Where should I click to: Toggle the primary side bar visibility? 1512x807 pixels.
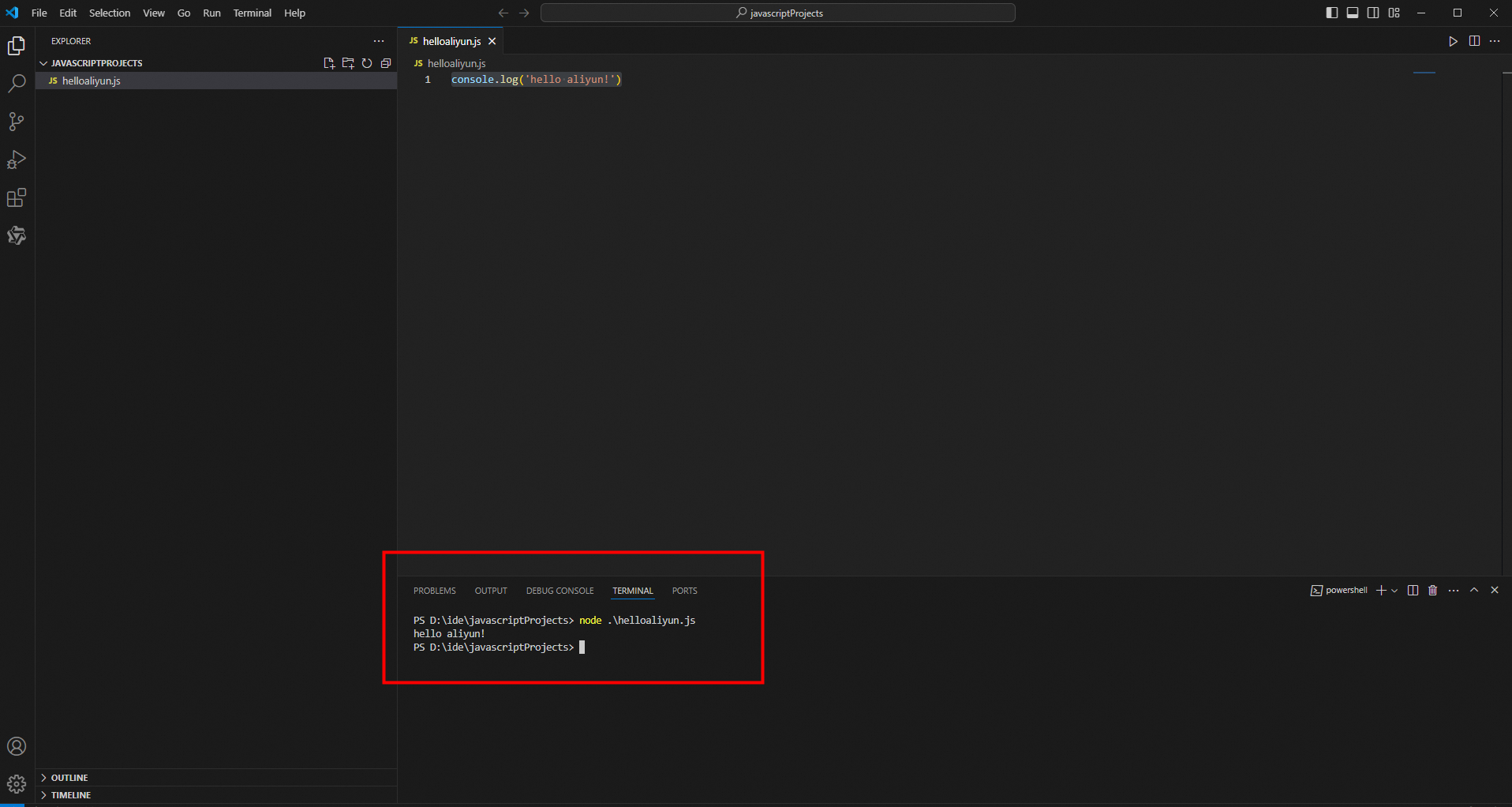pos(1332,13)
